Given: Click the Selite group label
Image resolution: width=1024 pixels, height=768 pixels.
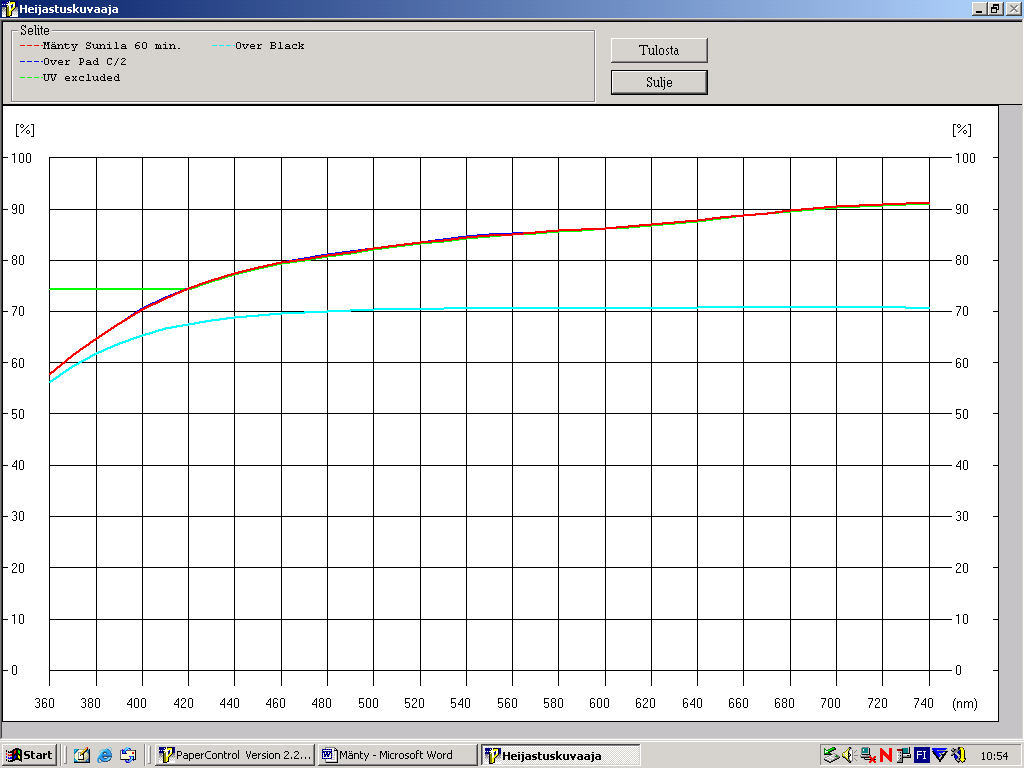Looking at the screenshot, I should [x=35, y=30].
